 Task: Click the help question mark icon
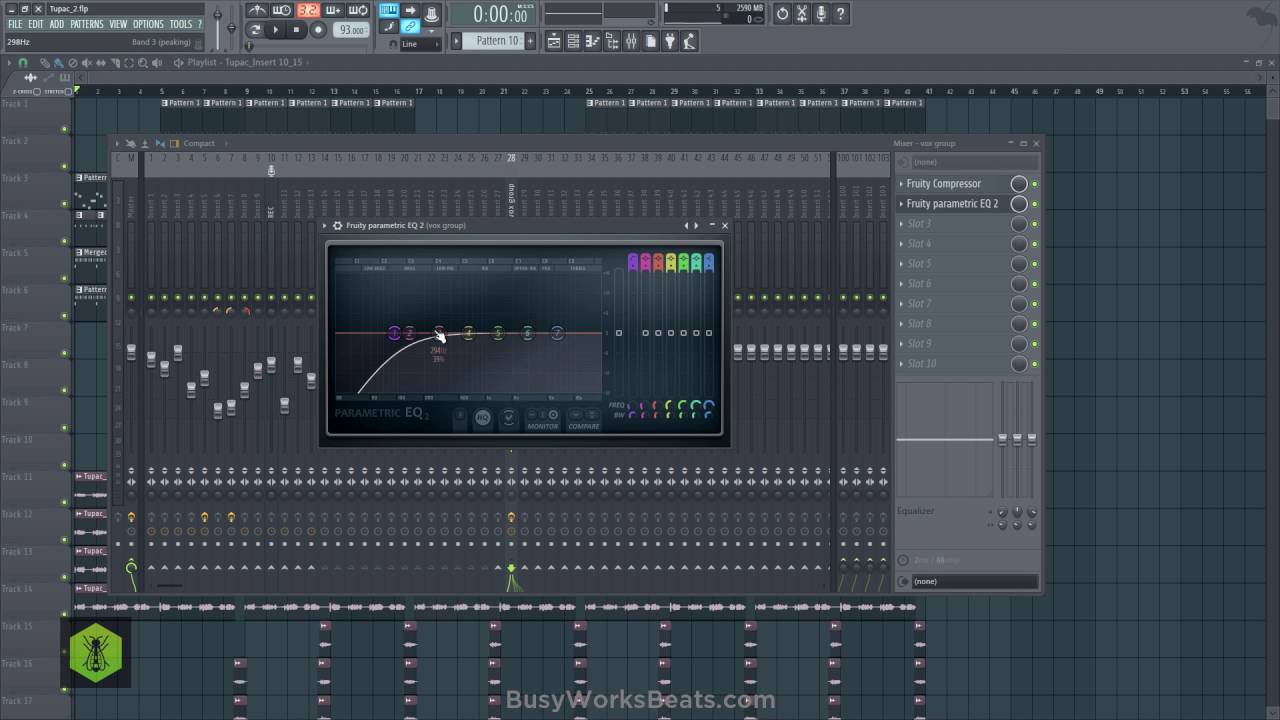click(840, 14)
